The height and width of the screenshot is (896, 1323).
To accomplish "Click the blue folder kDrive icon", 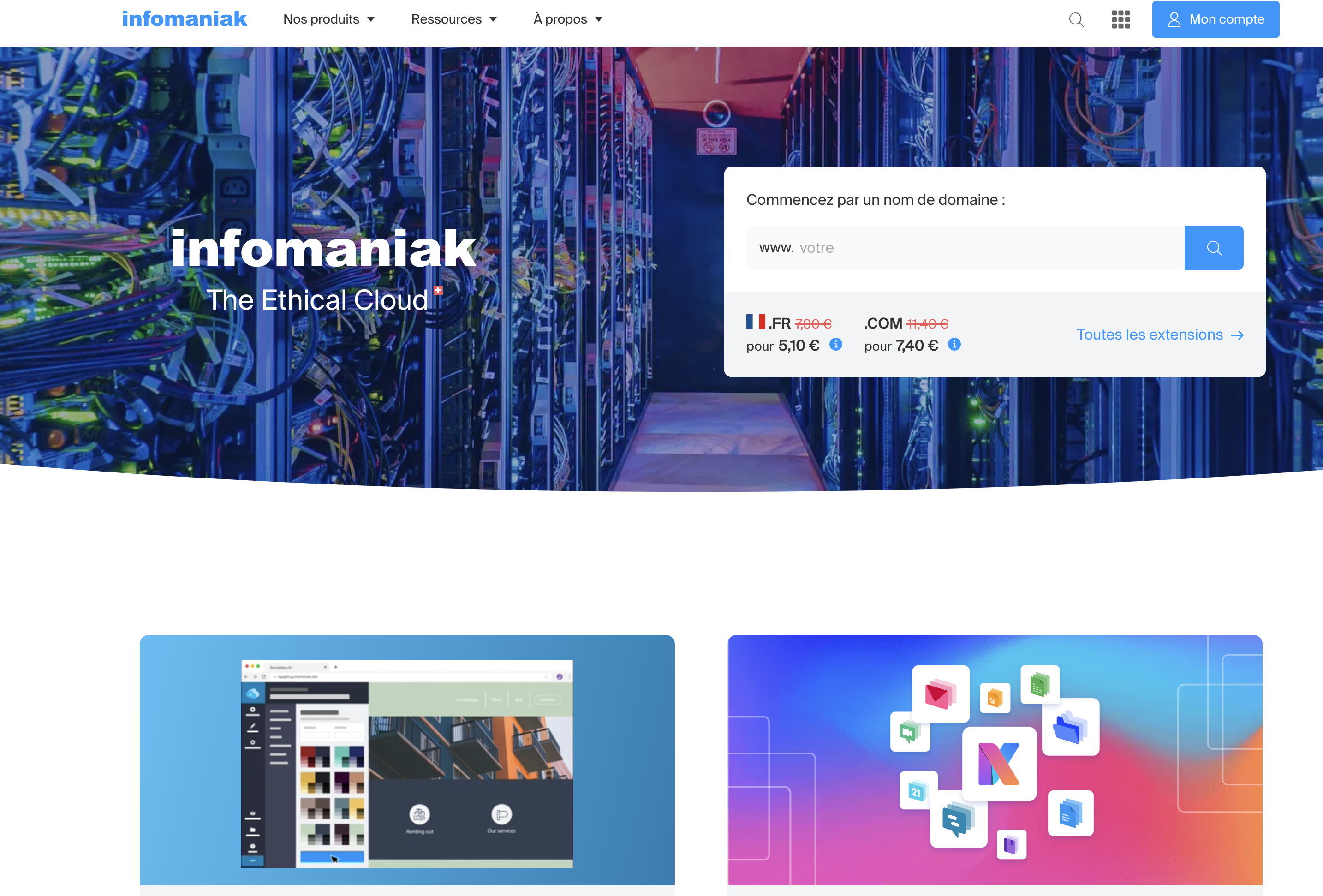I will (1070, 727).
